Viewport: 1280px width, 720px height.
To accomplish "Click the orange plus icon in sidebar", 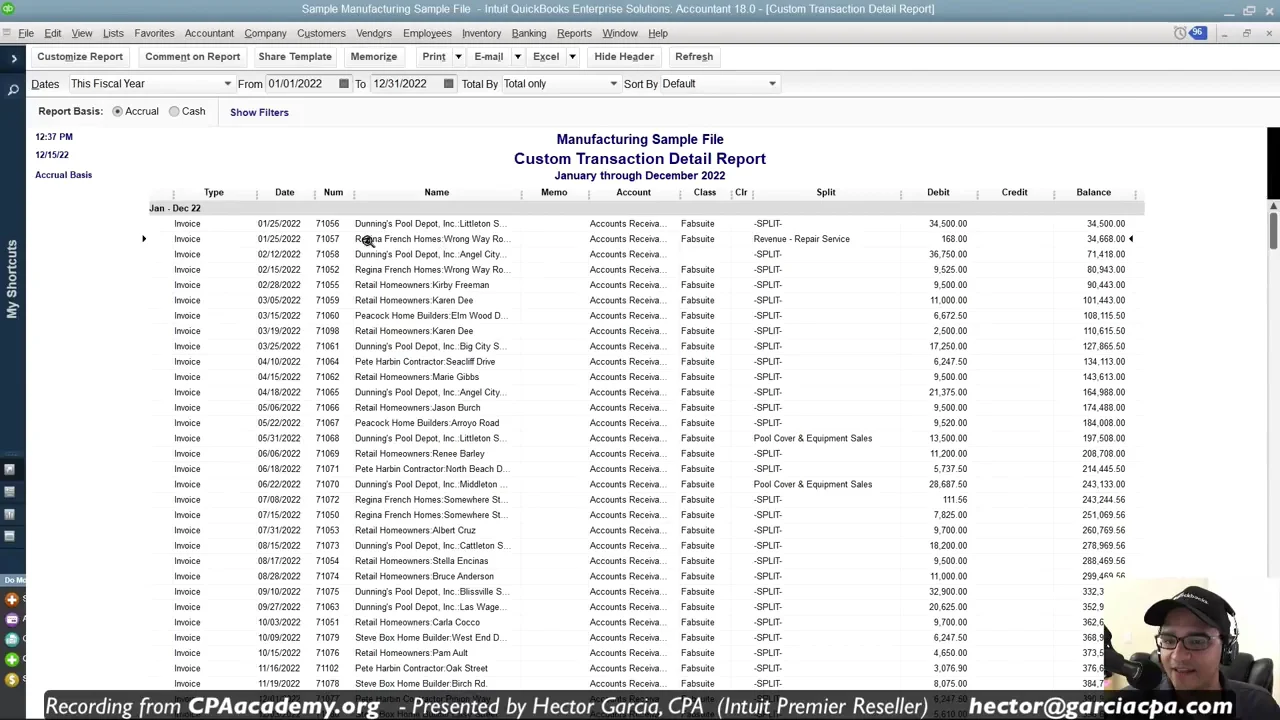I will [x=12, y=600].
